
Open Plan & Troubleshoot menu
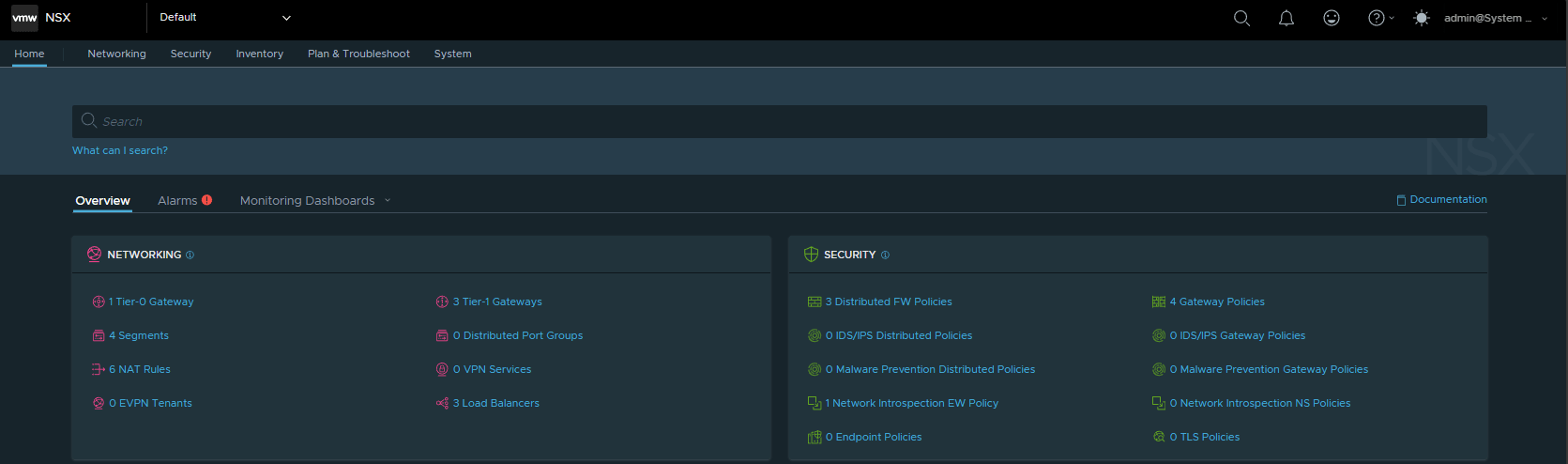click(358, 54)
